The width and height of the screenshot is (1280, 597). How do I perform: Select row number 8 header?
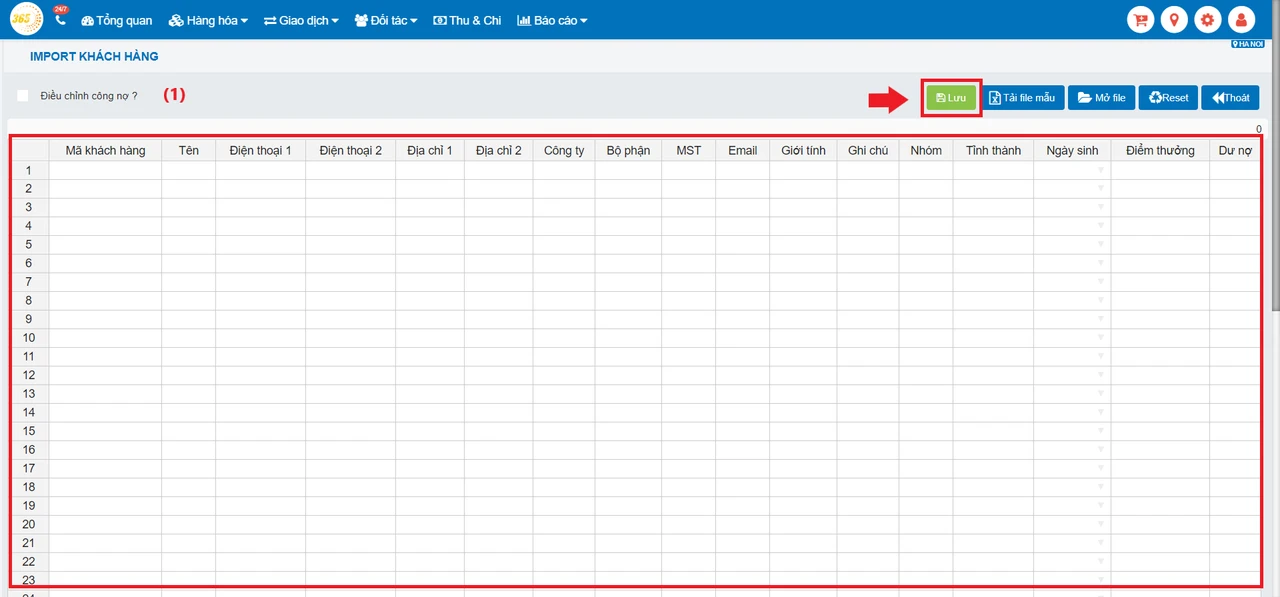29,301
